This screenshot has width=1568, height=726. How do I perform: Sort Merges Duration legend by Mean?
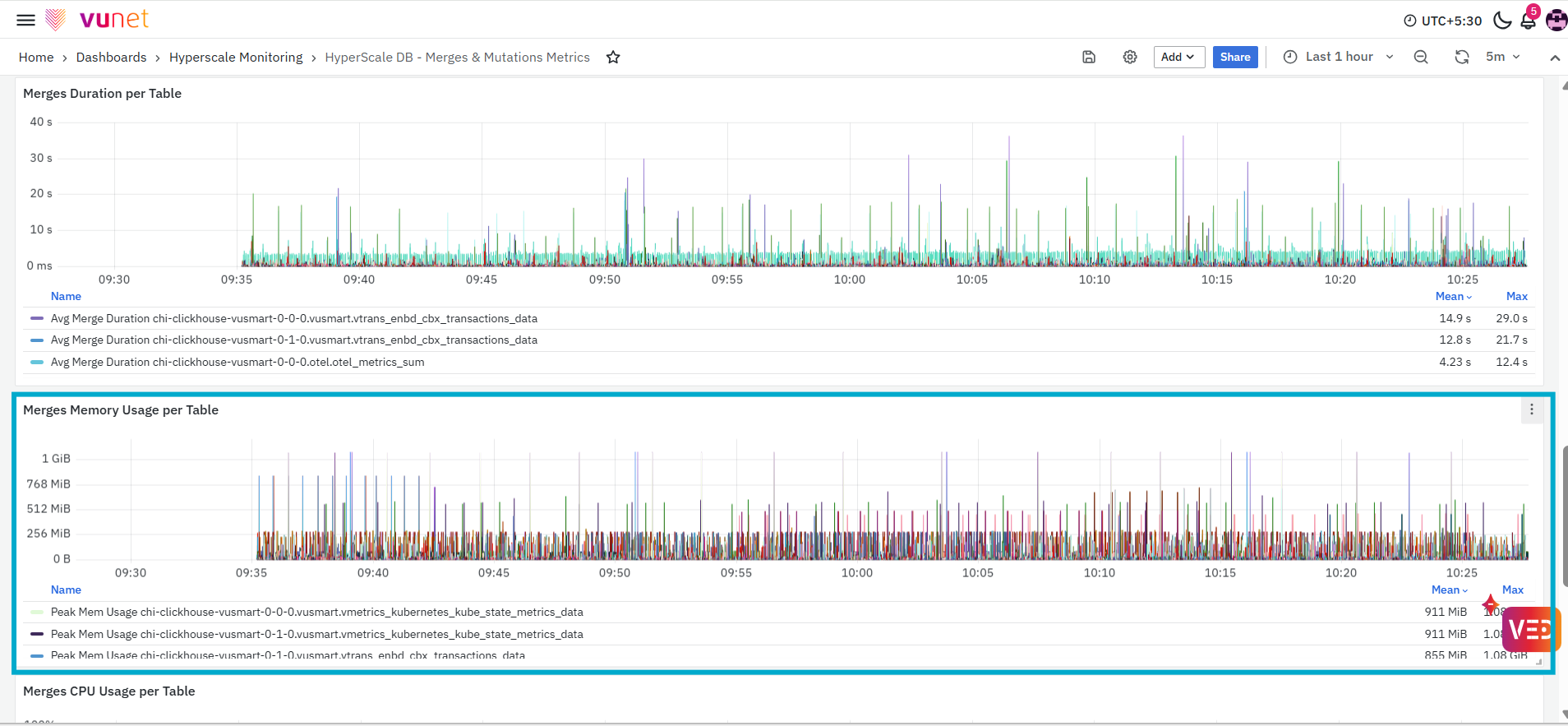pyautogui.click(x=1453, y=296)
